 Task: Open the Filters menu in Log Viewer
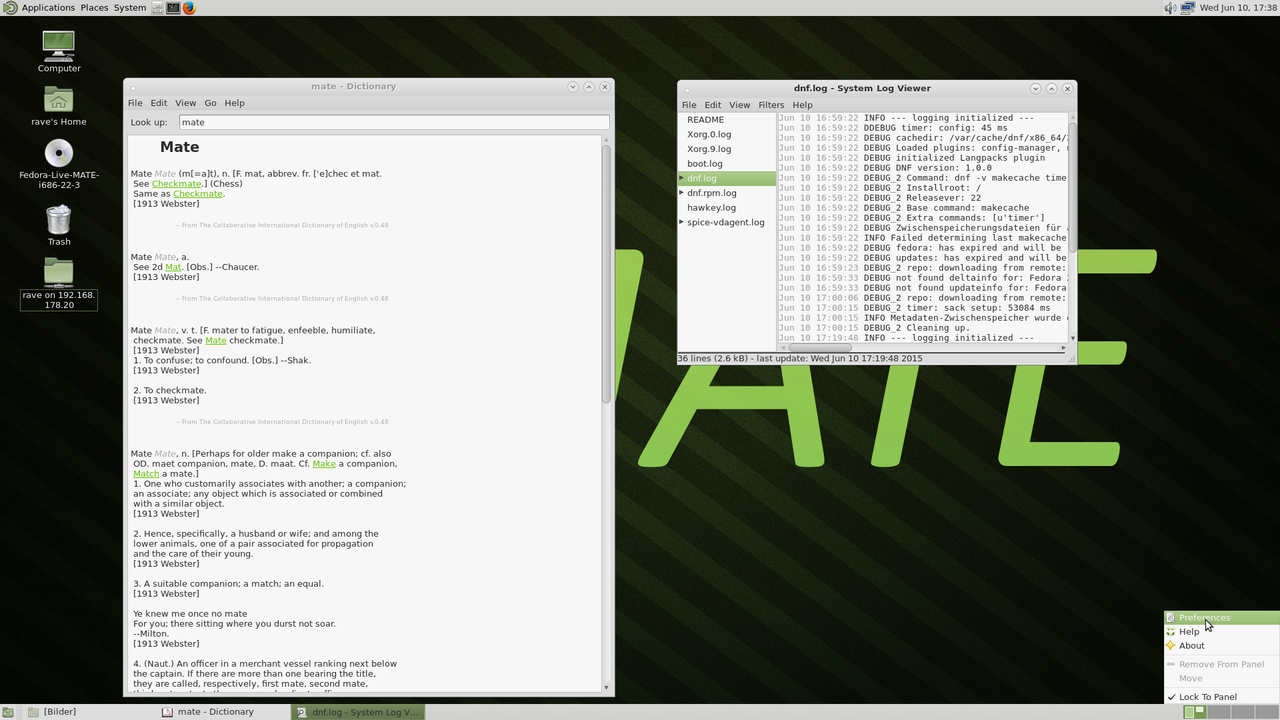pos(771,105)
